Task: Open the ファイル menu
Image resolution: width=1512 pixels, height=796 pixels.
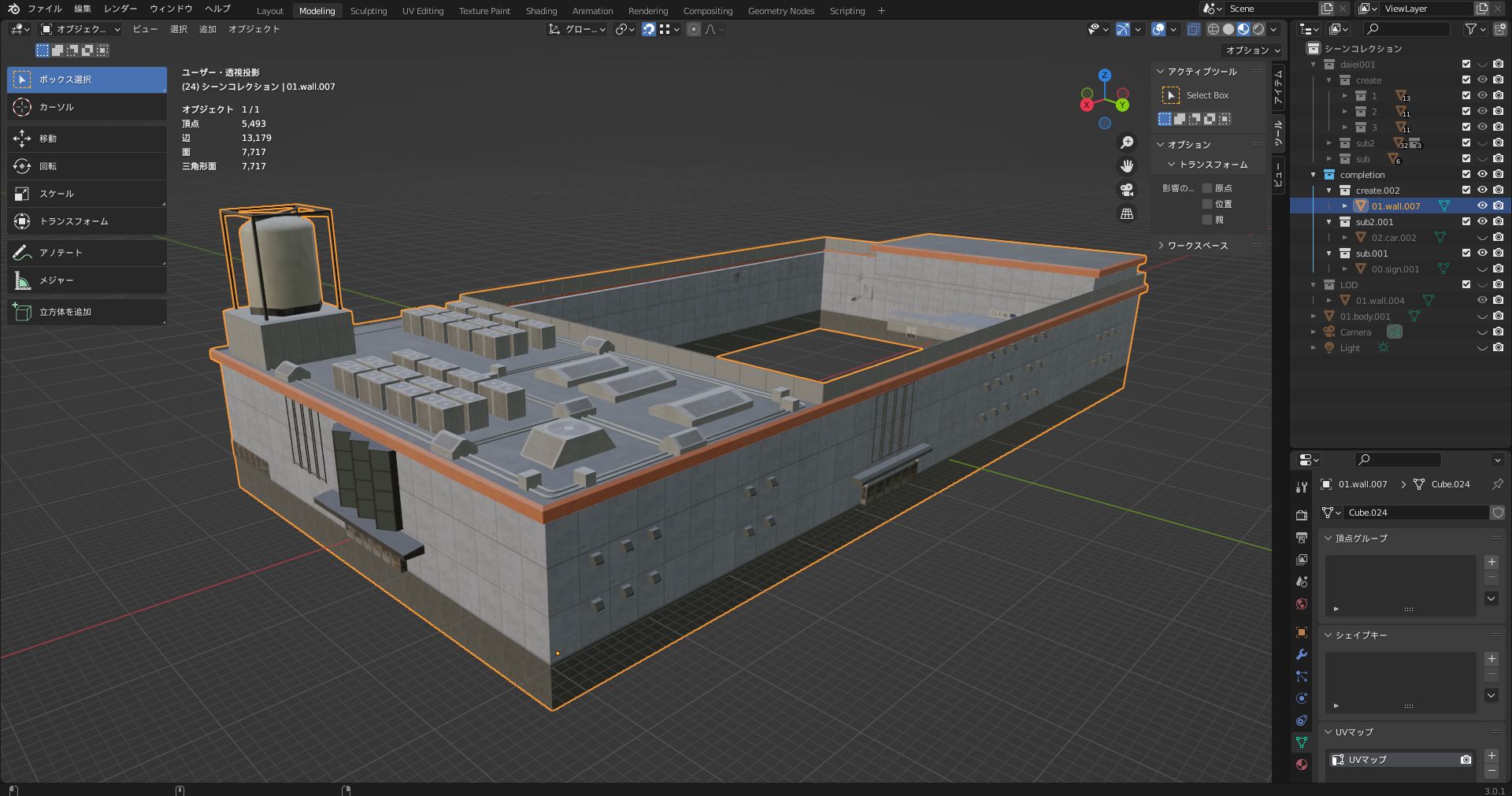Action: (44, 9)
